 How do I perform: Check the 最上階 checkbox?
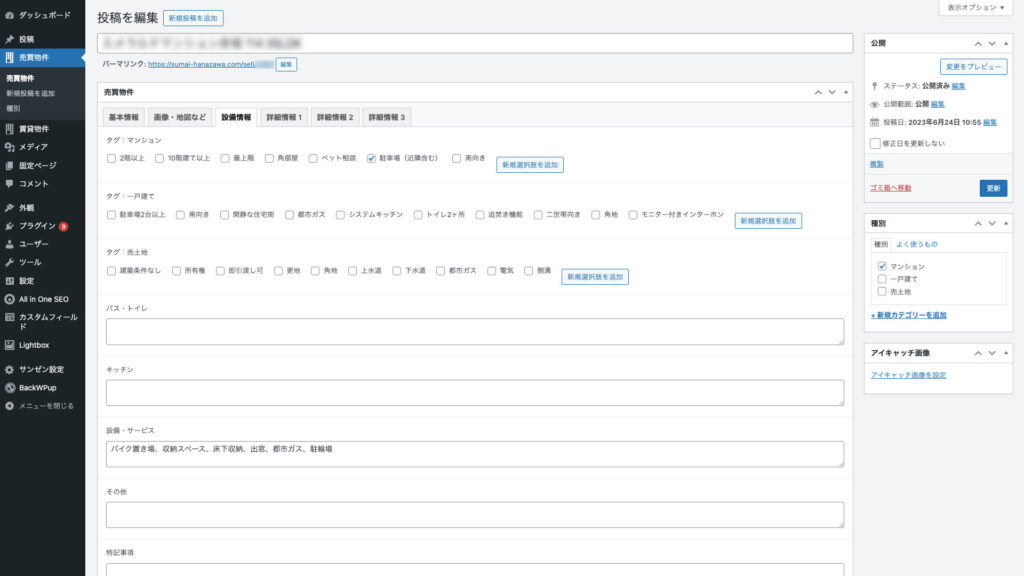pyautogui.click(x=225, y=158)
